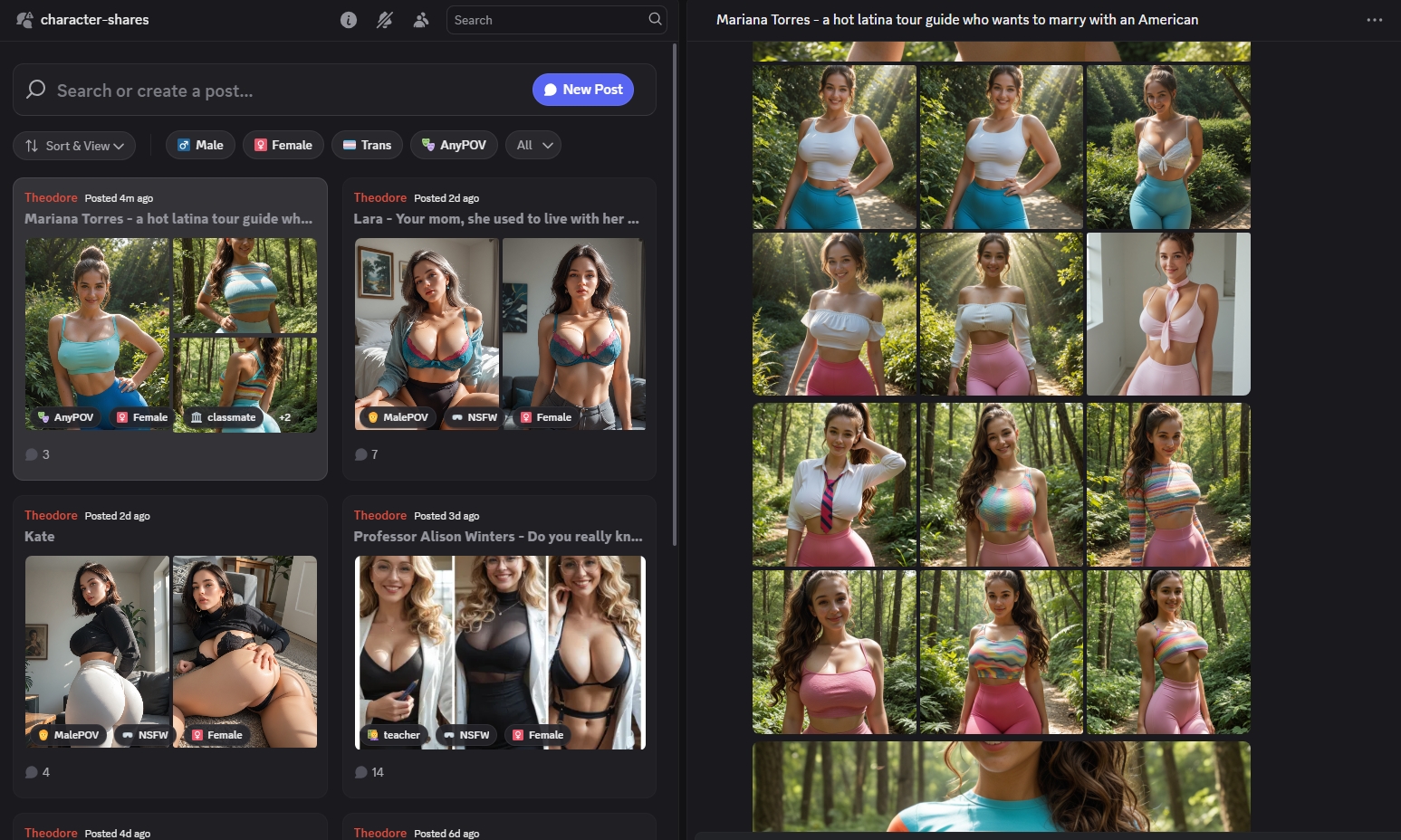The width and height of the screenshot is (1401, 840).
Task: Expand the All tags dropdown
Action: tap(533, 145)
